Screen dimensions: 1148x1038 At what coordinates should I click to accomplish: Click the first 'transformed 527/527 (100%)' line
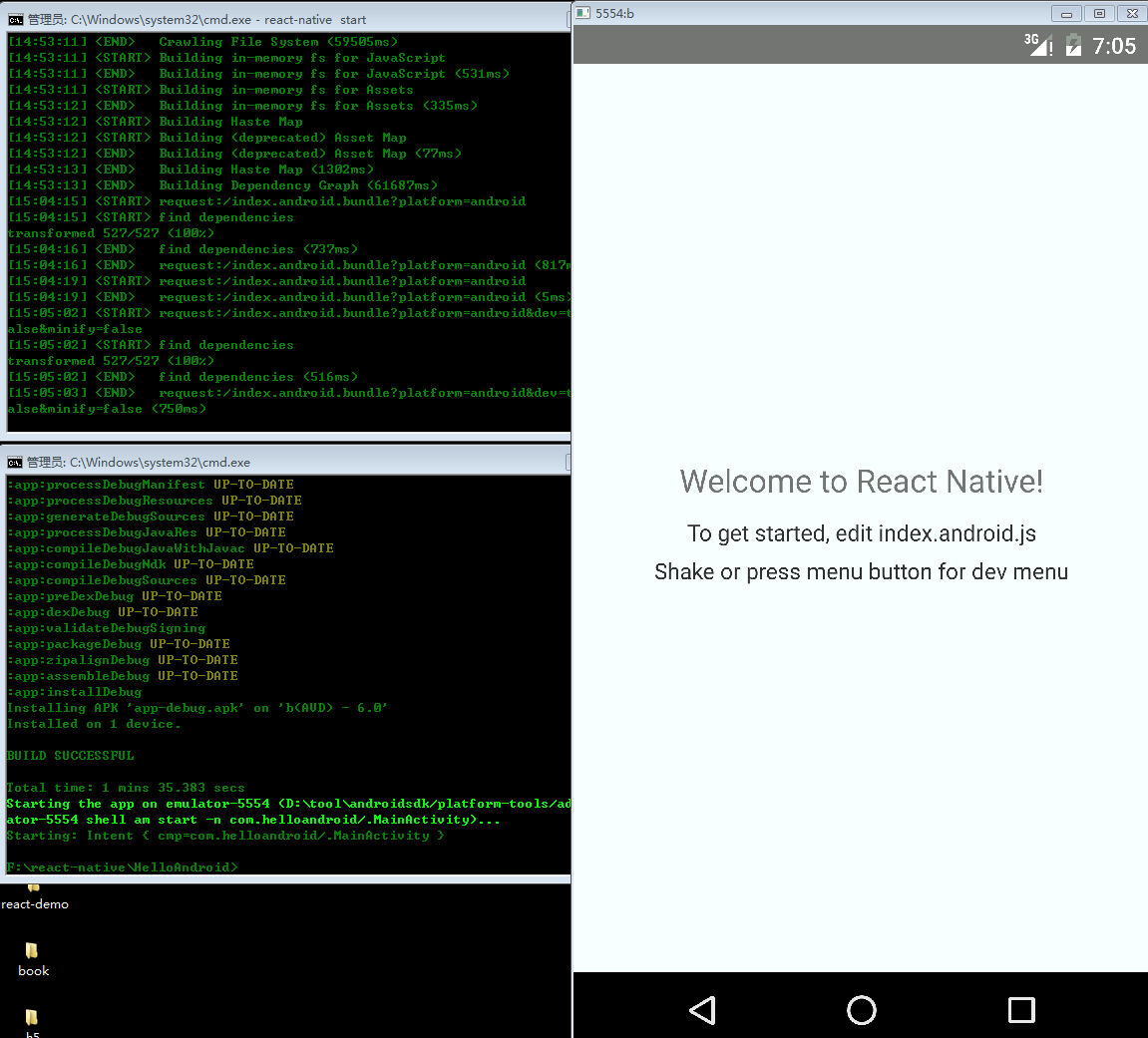pyautogui.click(x=111, y=232)
